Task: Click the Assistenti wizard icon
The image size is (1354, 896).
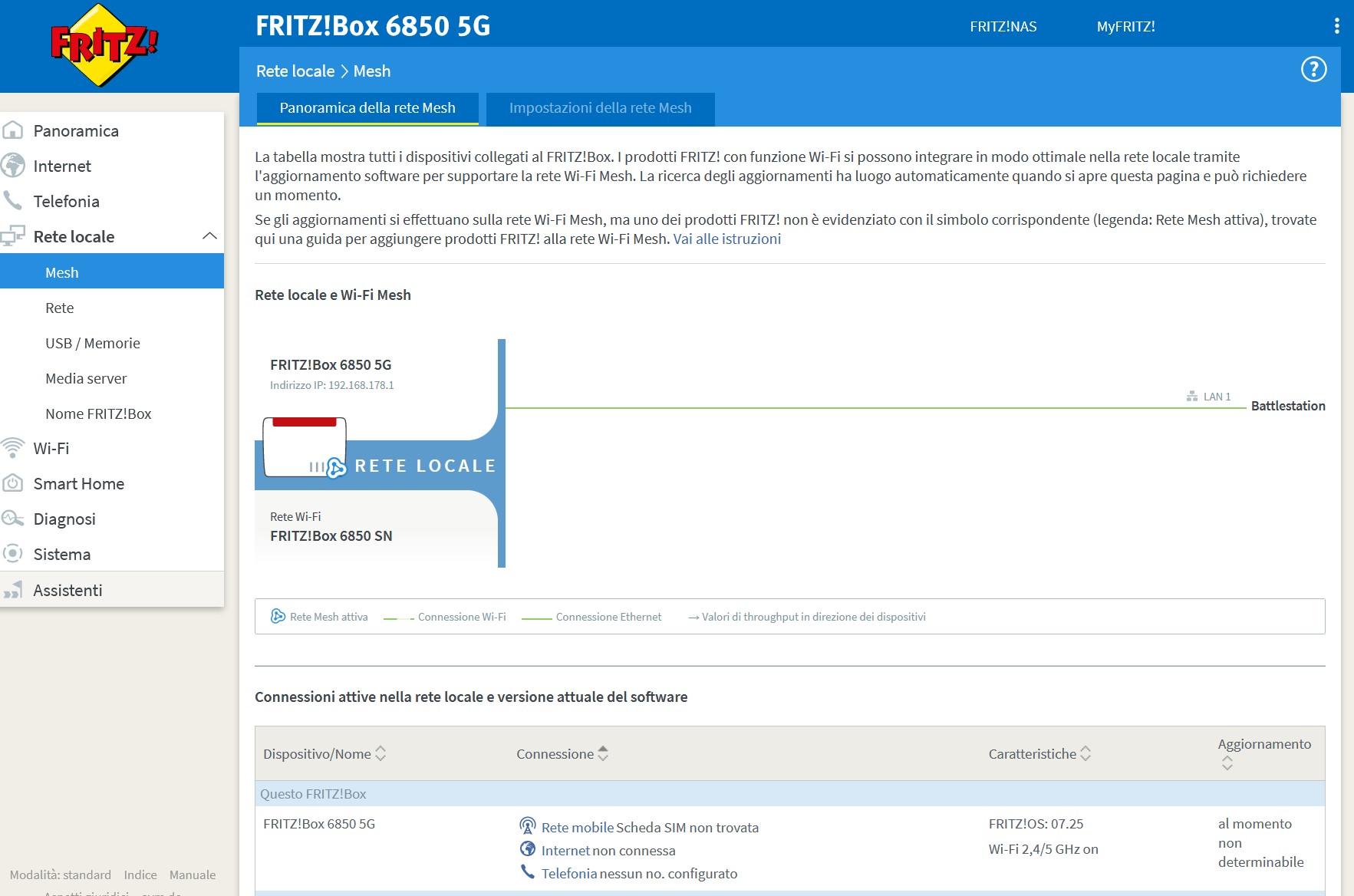Action: click(13, 589)
